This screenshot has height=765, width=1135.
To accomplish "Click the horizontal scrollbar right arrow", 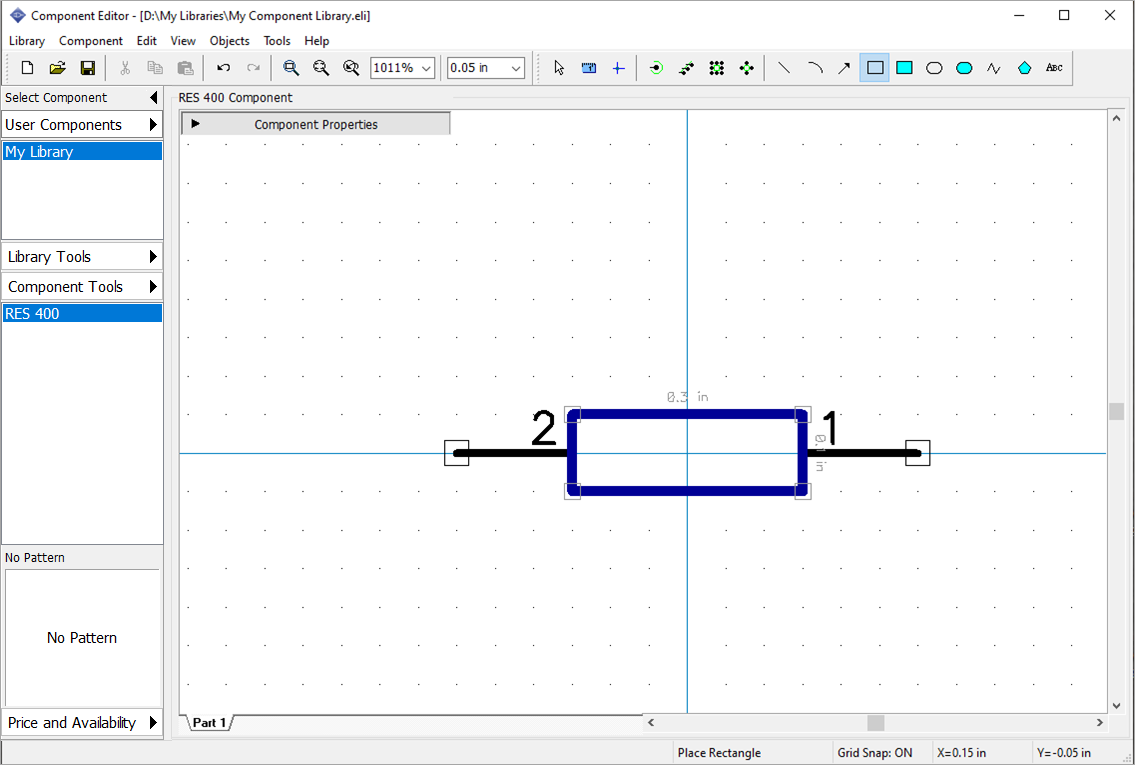I will (x=1100, y=722).
